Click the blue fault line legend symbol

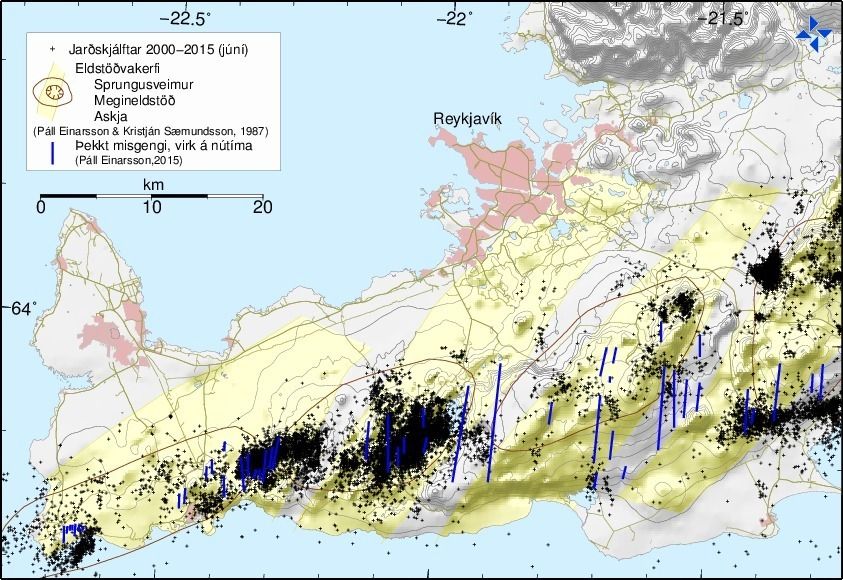pos(52,153)
